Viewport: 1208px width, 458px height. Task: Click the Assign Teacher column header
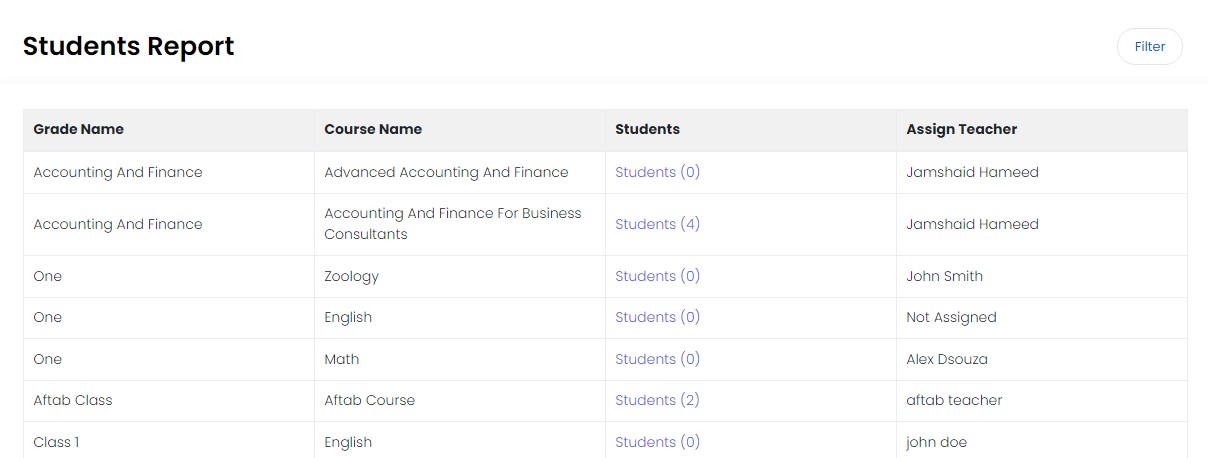click(961, 129)
